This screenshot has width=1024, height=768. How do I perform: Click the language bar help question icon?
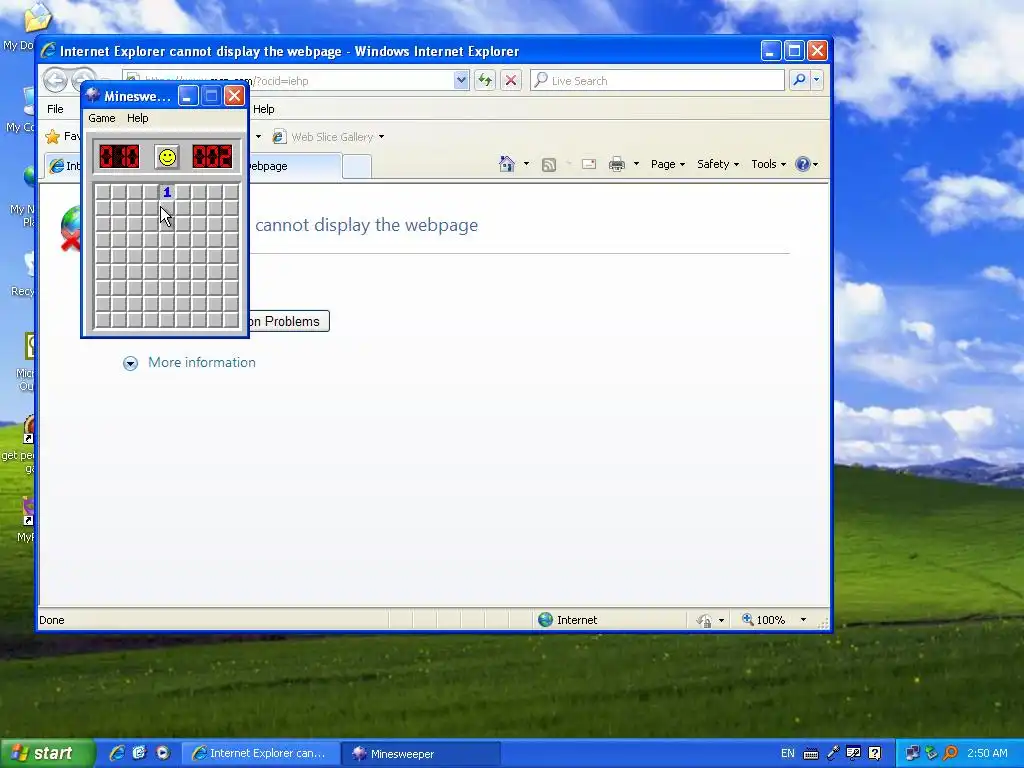point(875,754)
